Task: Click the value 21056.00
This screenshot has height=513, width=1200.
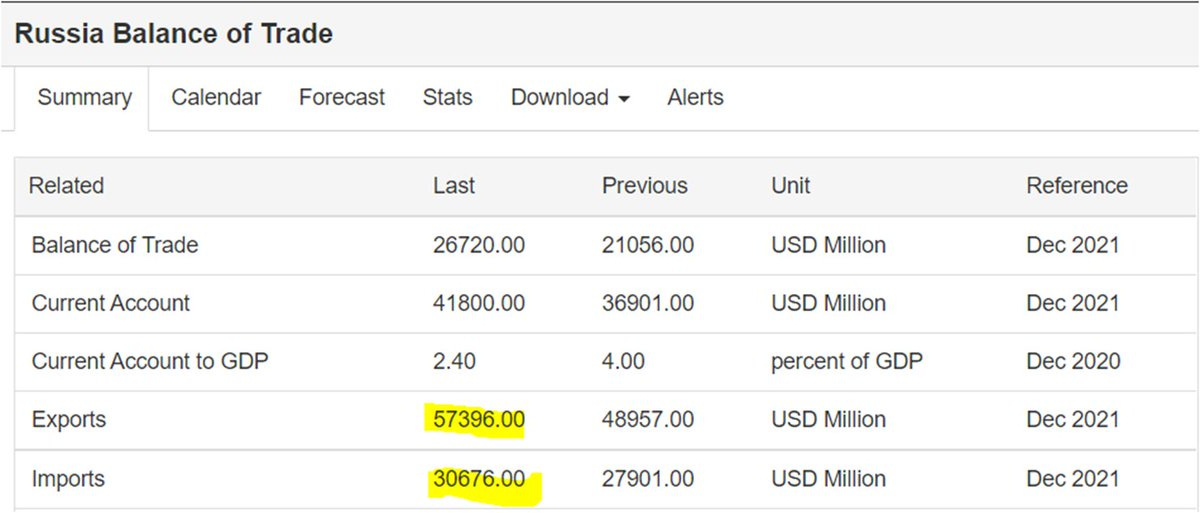Action: (x=648, y=245)
